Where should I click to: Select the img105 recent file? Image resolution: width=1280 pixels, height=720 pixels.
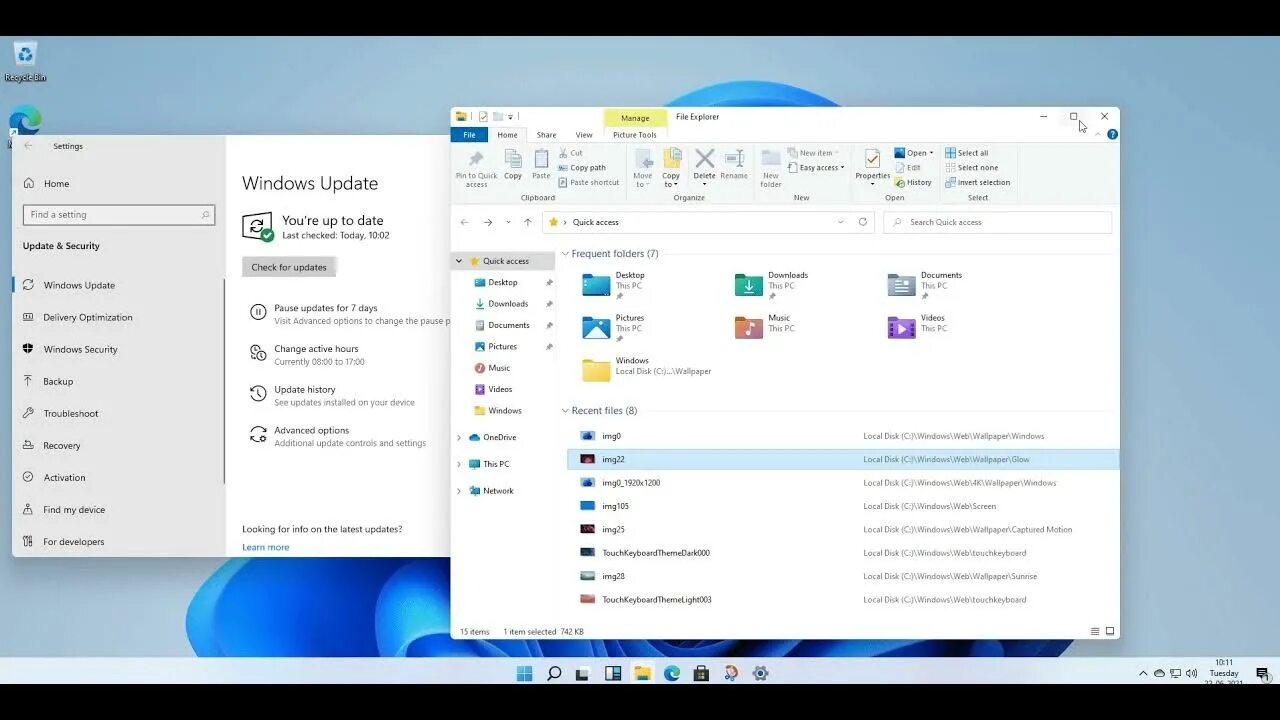coord(843,506)
